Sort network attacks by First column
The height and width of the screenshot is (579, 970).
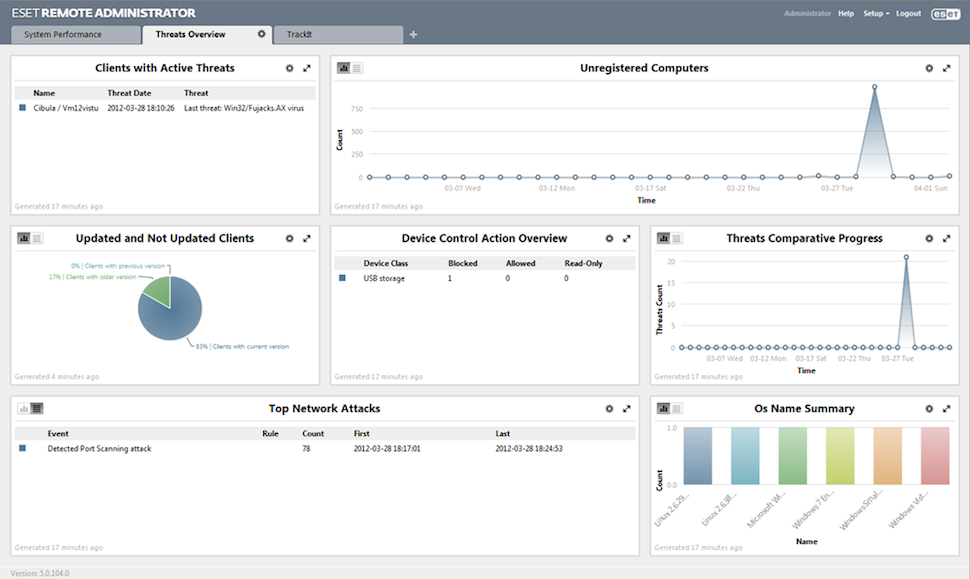362,434
